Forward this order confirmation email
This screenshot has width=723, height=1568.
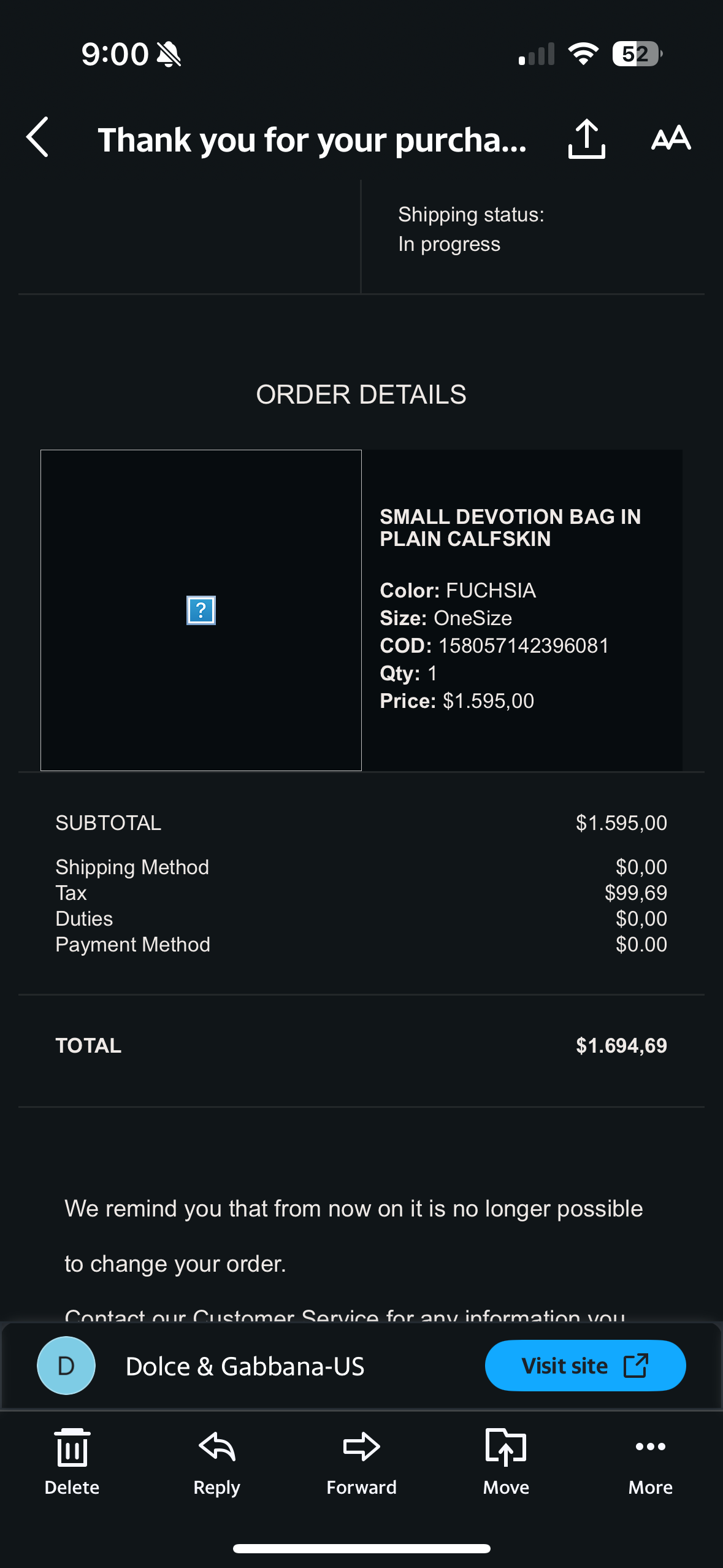pyautogui.click(x=361, y=1461)
